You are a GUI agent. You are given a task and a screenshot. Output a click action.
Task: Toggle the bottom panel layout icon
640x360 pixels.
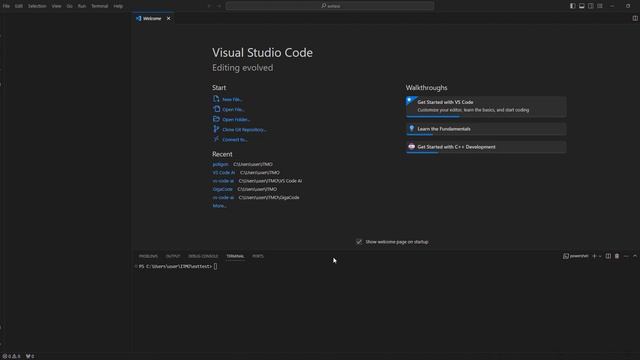pyautogui.click(x=582, y=6)
